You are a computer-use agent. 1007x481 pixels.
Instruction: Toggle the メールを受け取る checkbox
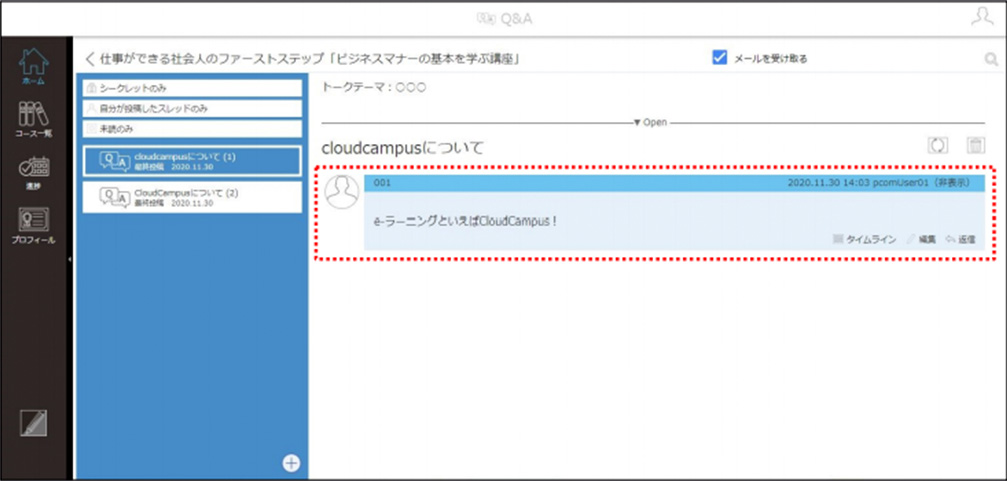click(719, 58)
